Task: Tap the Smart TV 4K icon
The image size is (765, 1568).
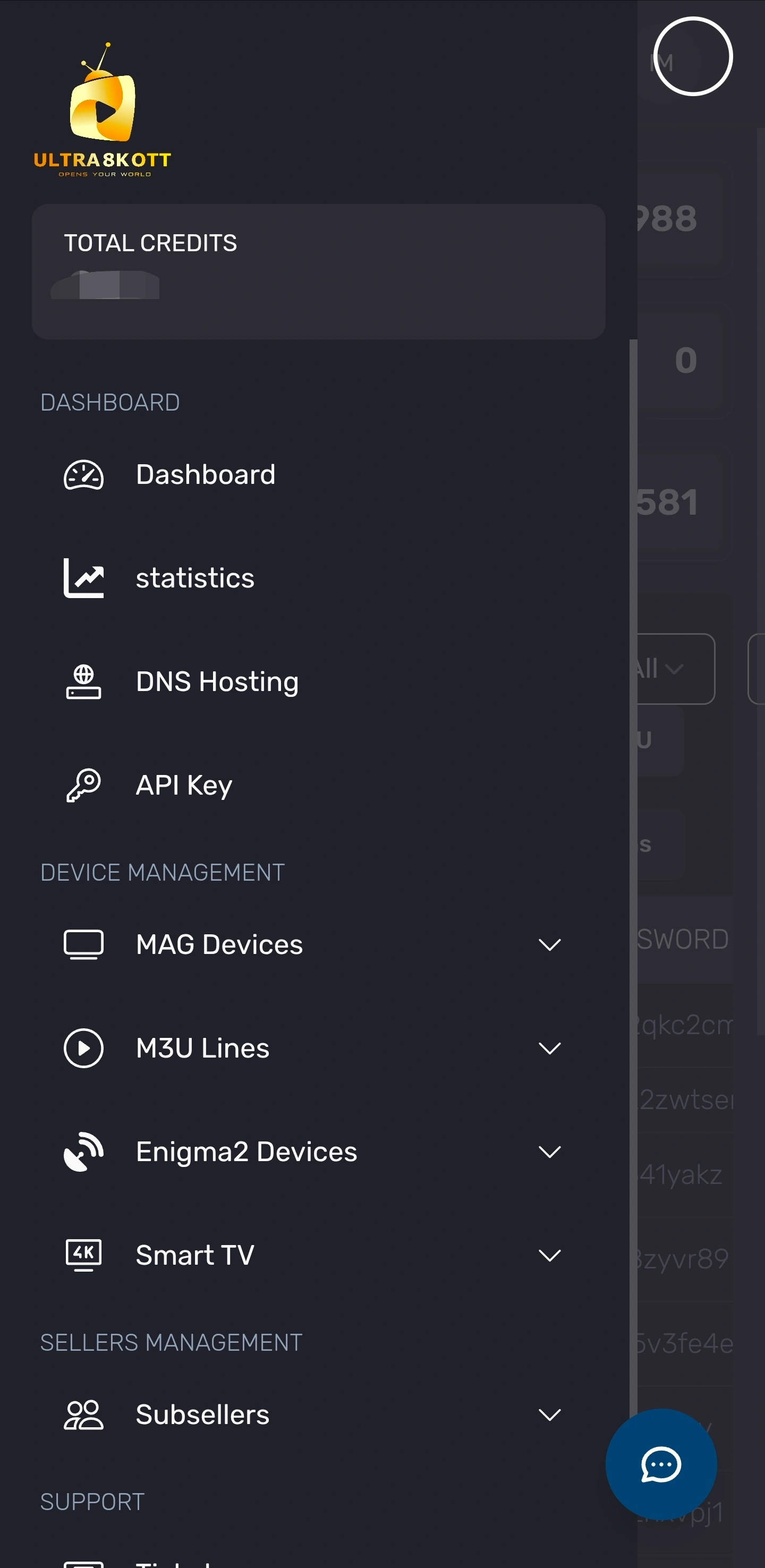Action: pos(83,1255)
